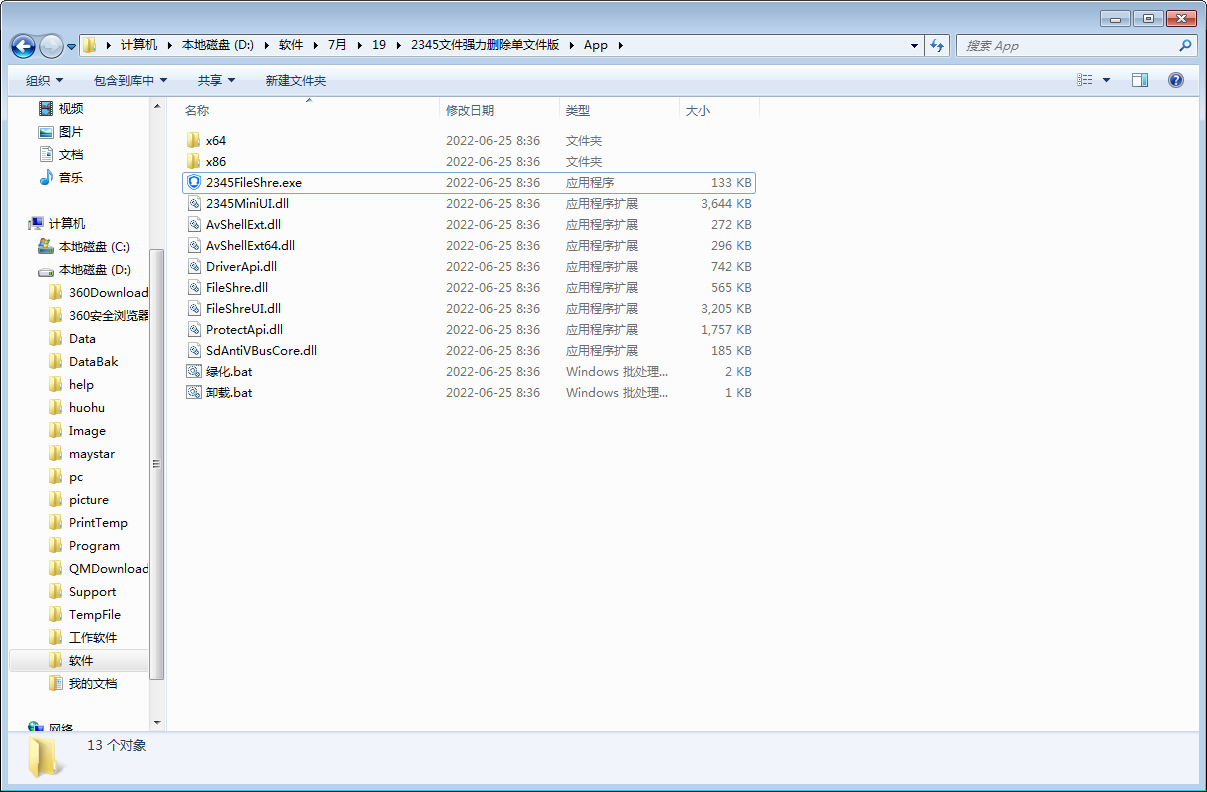Open the PrintTemp folder in the tree
1207x792 pixels.
click(x=98, y=522)
